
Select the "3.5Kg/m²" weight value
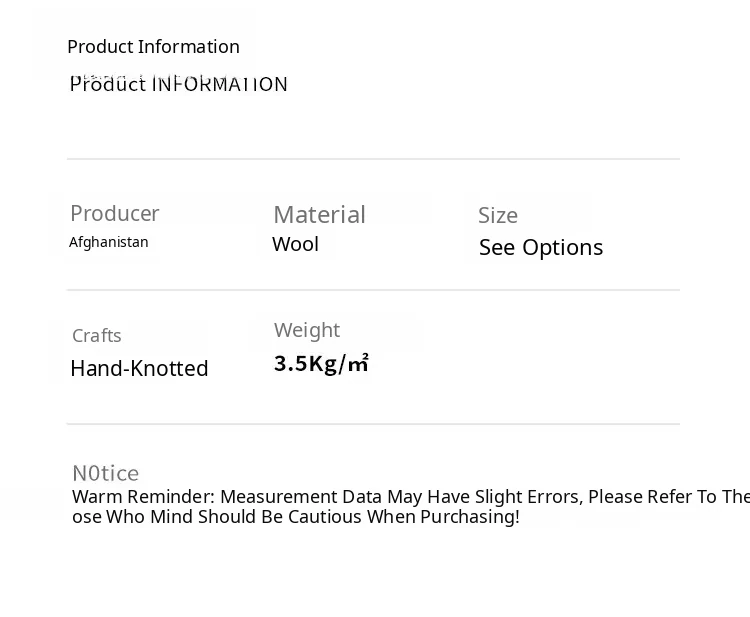(x=321, y=363)
